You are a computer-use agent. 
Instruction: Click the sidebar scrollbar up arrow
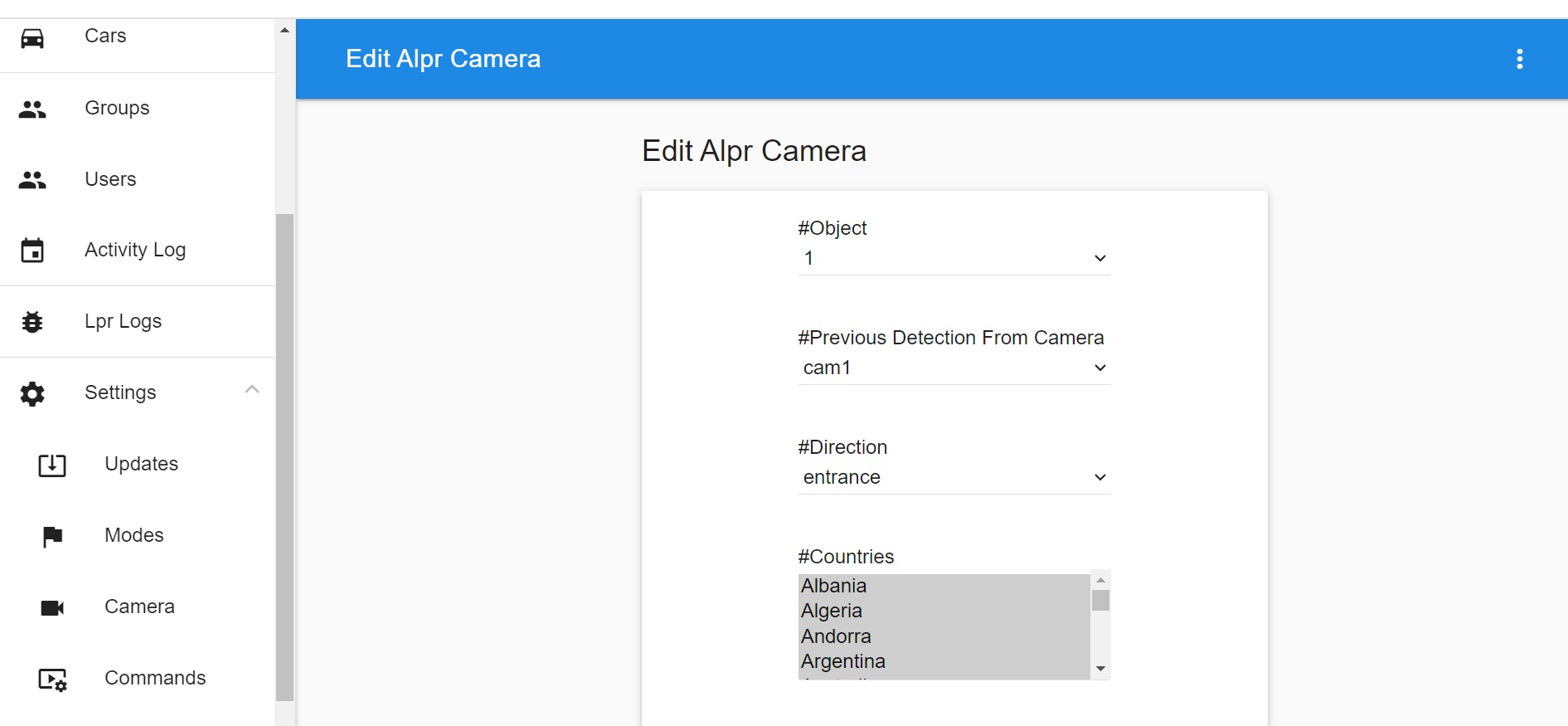point(285,30)
